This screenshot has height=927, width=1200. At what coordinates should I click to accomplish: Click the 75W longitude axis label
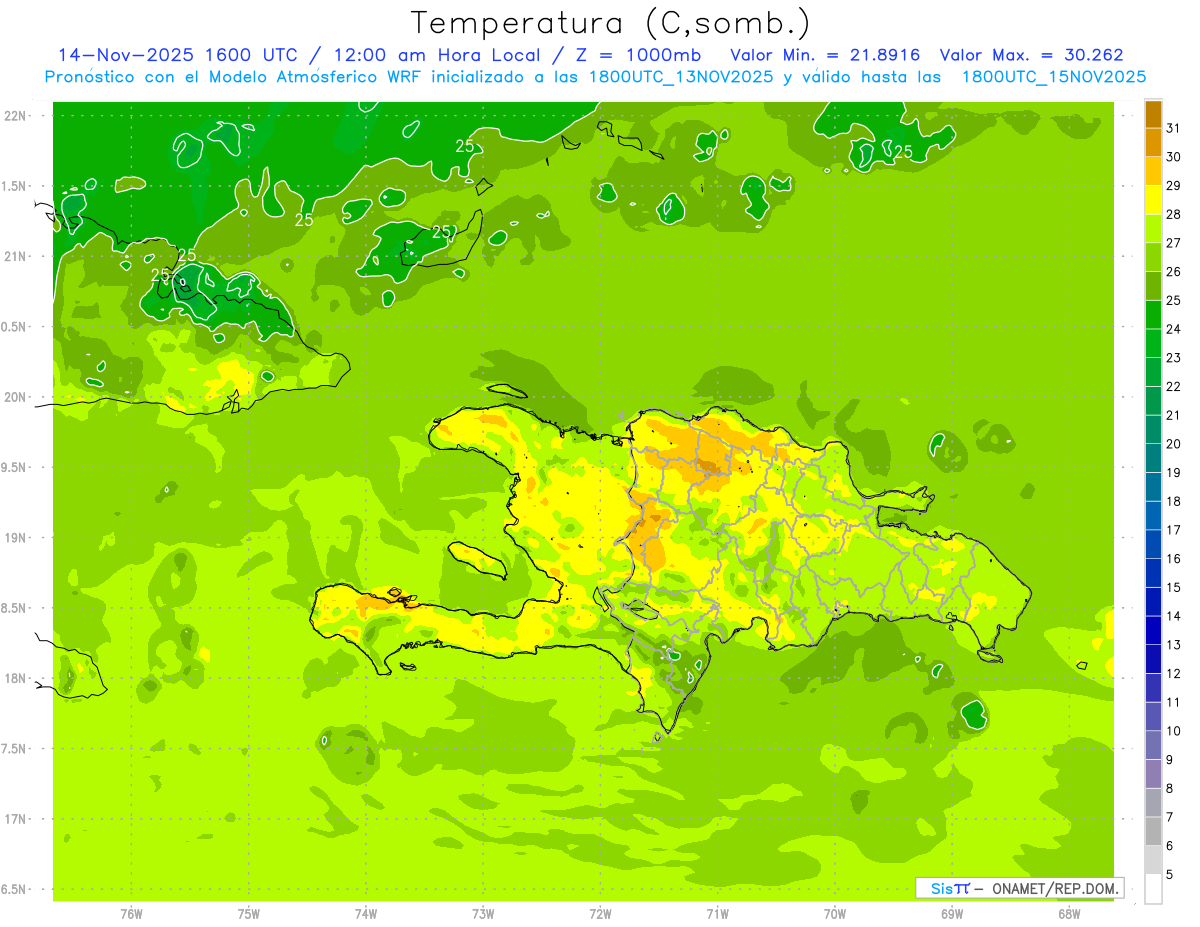[x=249, y=914]
